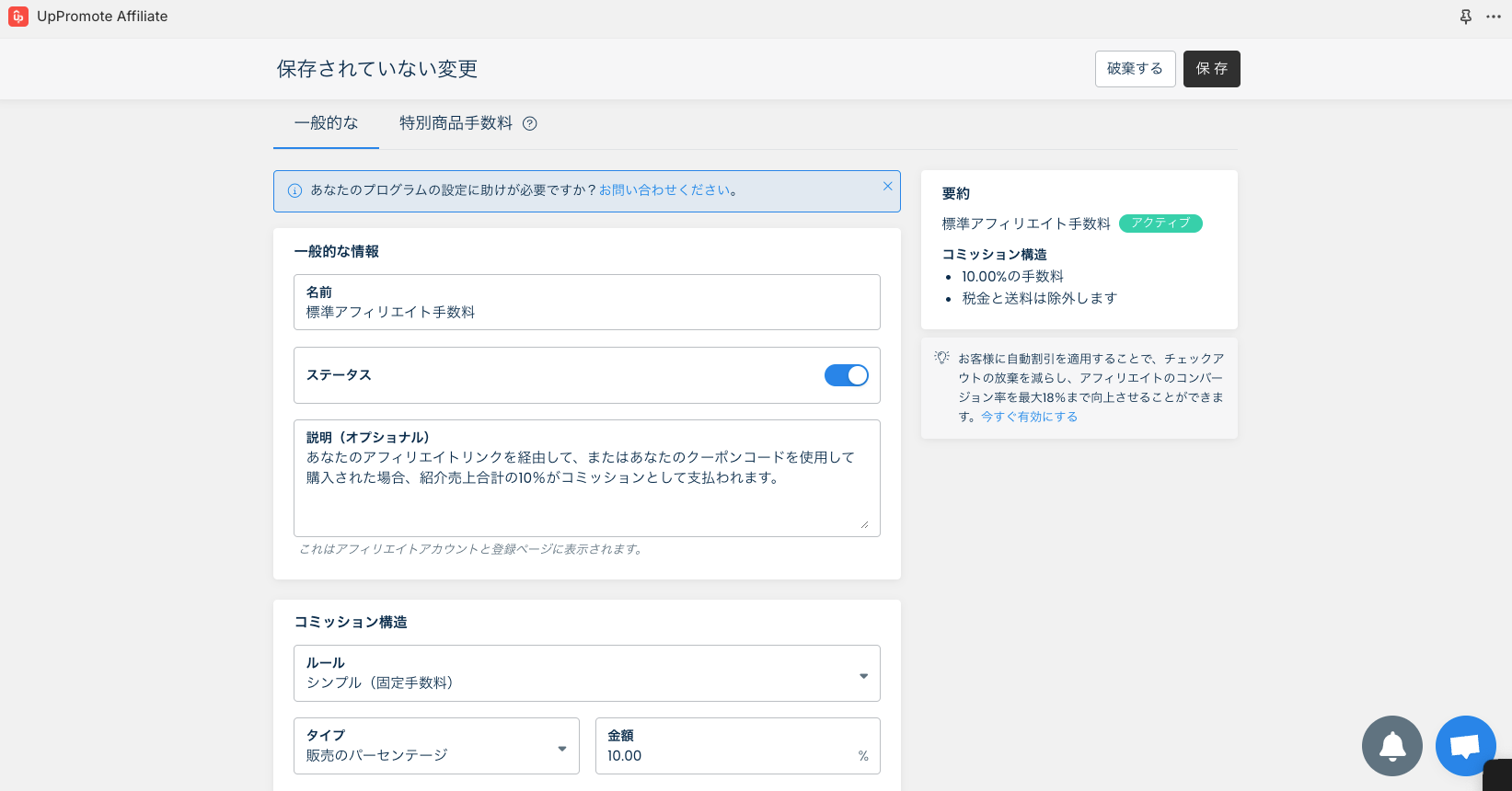
Task: Click help icon next to 特別商品手数料
Action: click(530, 123)
